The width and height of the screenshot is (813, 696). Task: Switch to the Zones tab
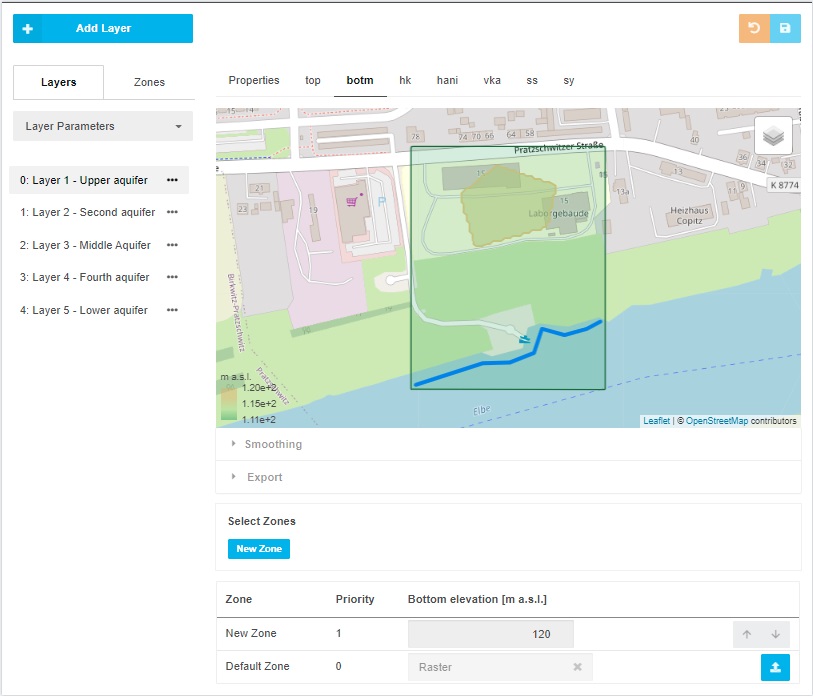[x=149, y=82]
